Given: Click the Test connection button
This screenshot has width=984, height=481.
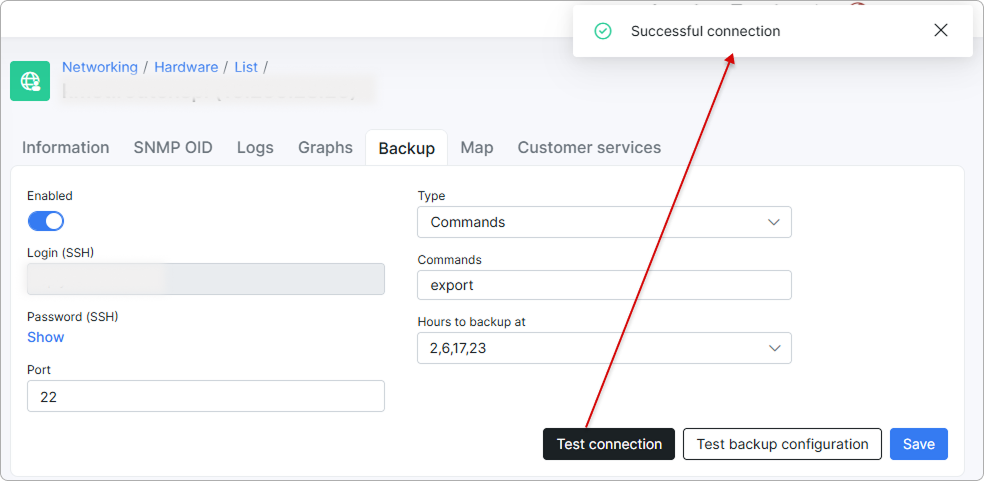Looking at the screenshot, I should pos(609,444).
